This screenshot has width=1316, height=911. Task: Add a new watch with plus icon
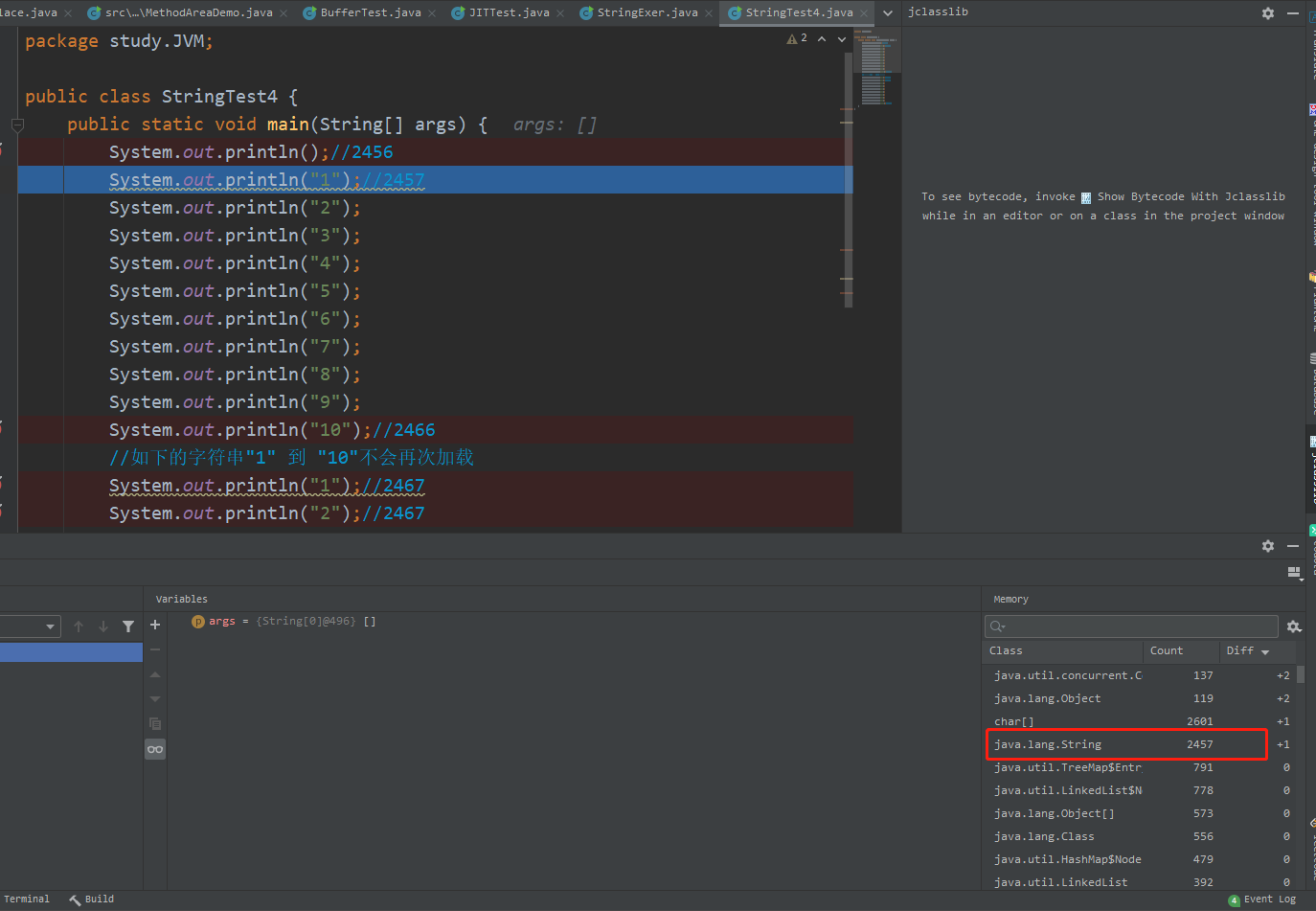tap(155, 625)
